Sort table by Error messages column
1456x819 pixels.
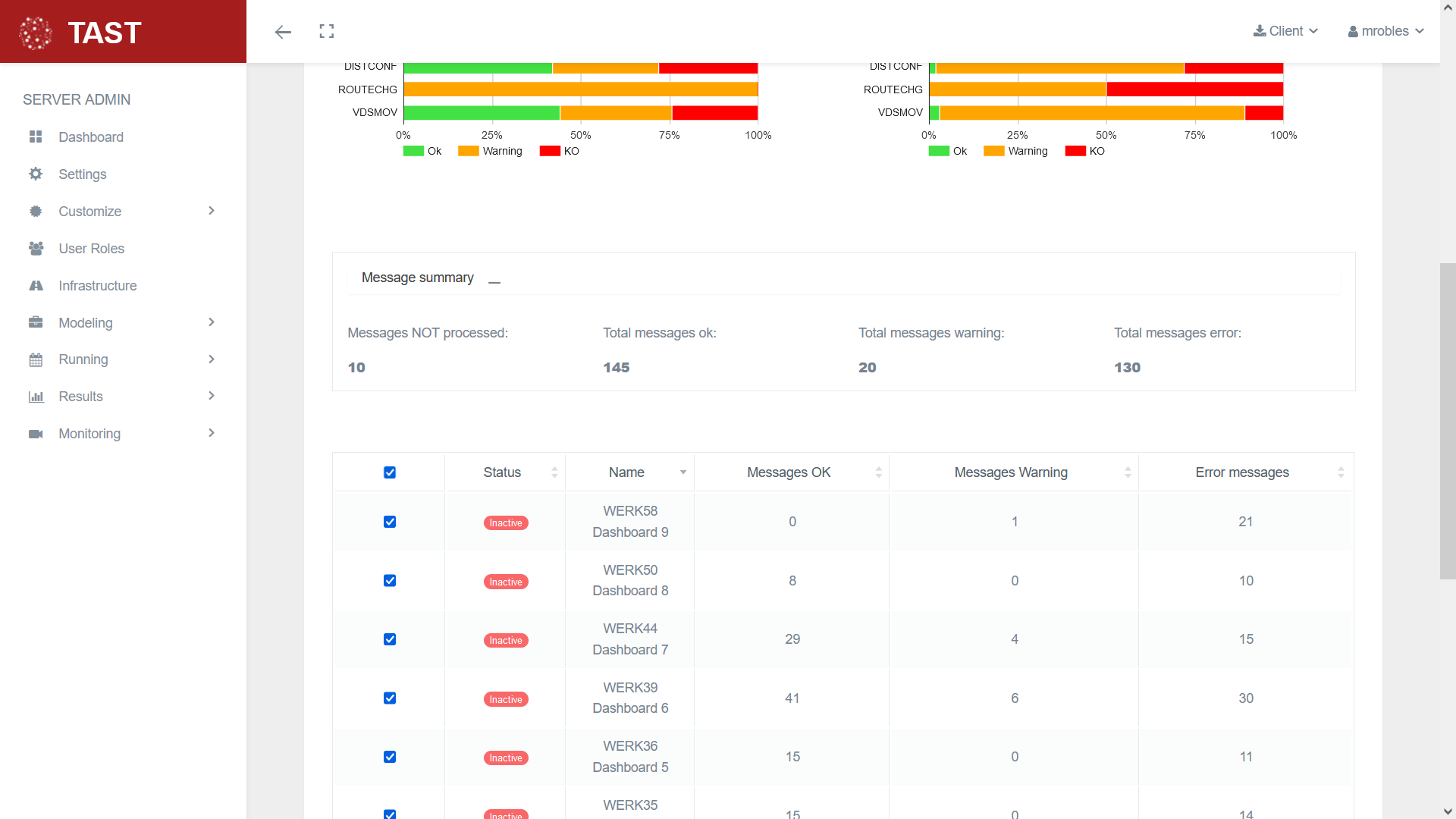pyautogui.click(x=1241, y=472)
